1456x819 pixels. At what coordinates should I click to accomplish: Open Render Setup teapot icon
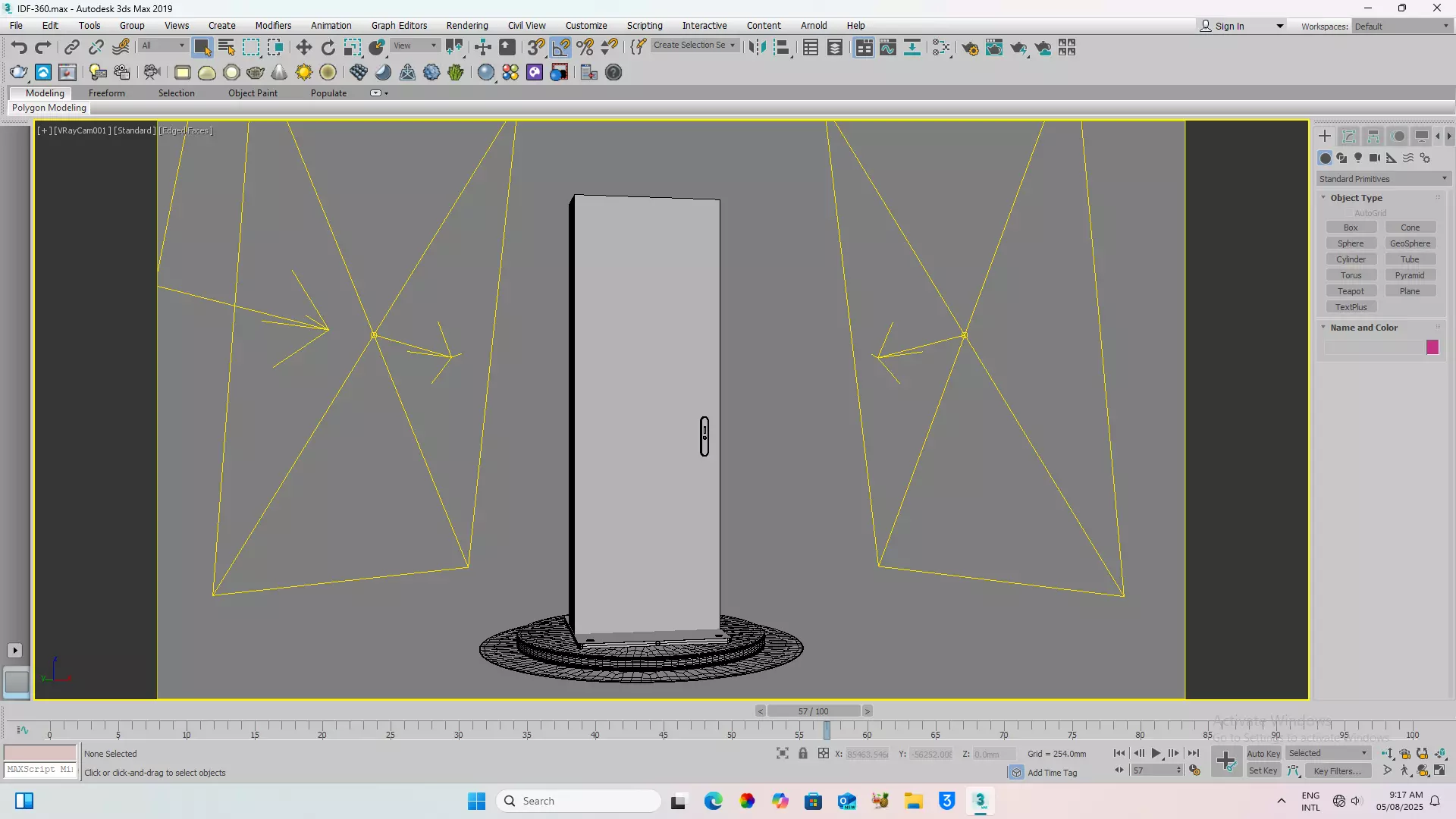click(969, 48)
